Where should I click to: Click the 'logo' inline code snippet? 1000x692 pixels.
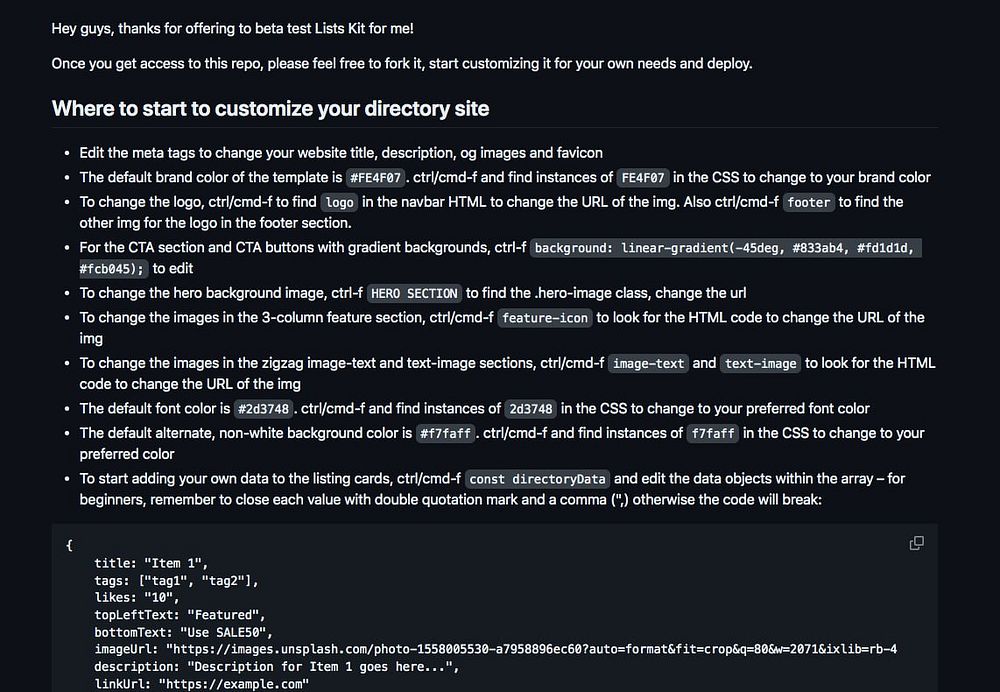tap(339, 202)
